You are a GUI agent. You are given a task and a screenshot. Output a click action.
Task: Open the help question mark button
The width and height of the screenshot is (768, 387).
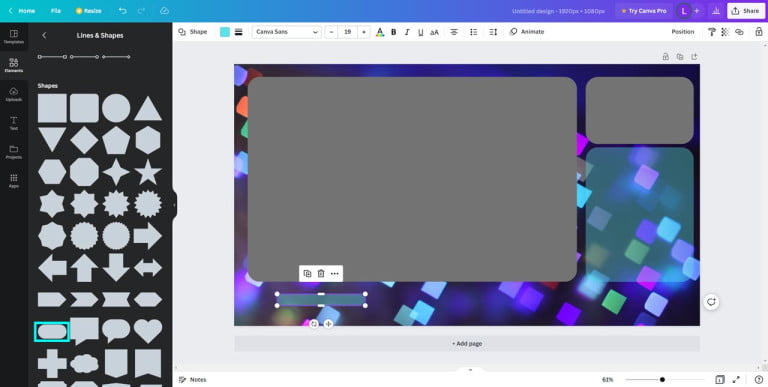[759, 380]
